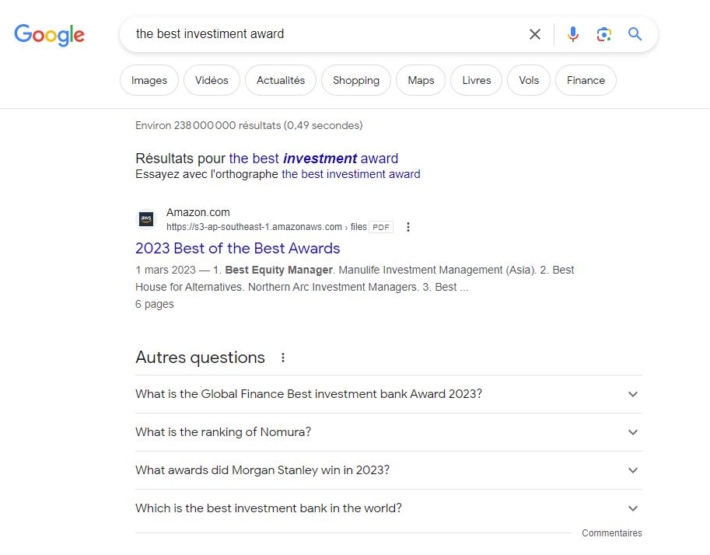The height and width of the screenshot is (555, 710).
Task: Expand 'What is the ranking of Nomura?'
Action: point(389,432)
